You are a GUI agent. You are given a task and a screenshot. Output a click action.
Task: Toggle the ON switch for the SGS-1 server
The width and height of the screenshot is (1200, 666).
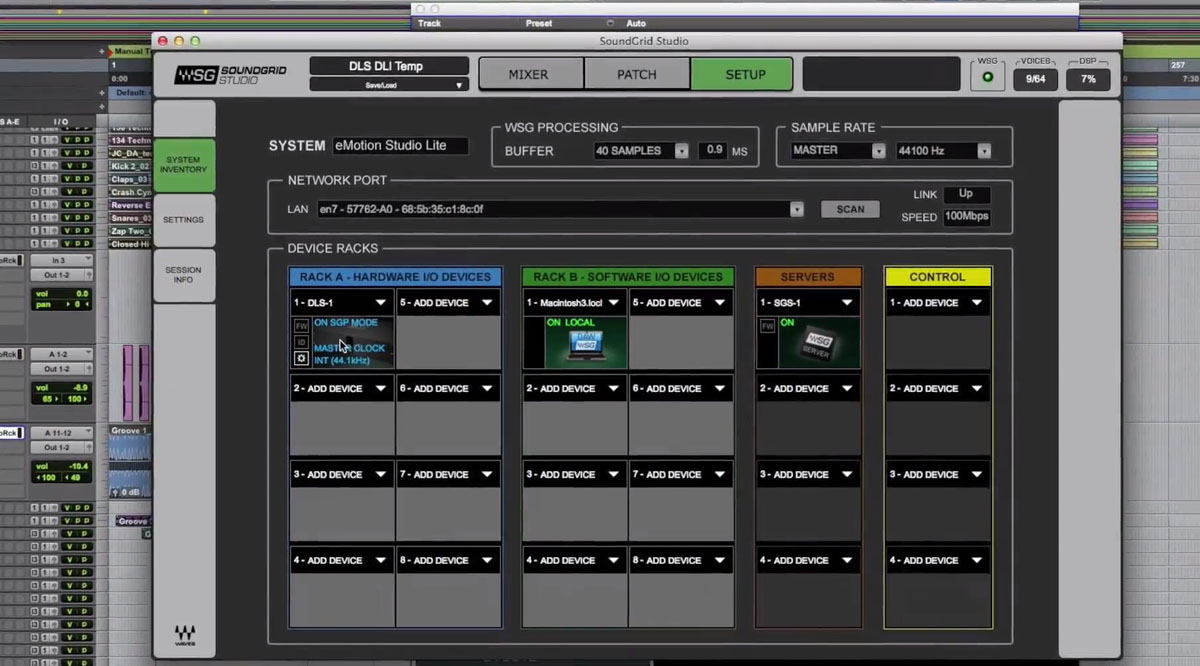(x=788, y=322)
